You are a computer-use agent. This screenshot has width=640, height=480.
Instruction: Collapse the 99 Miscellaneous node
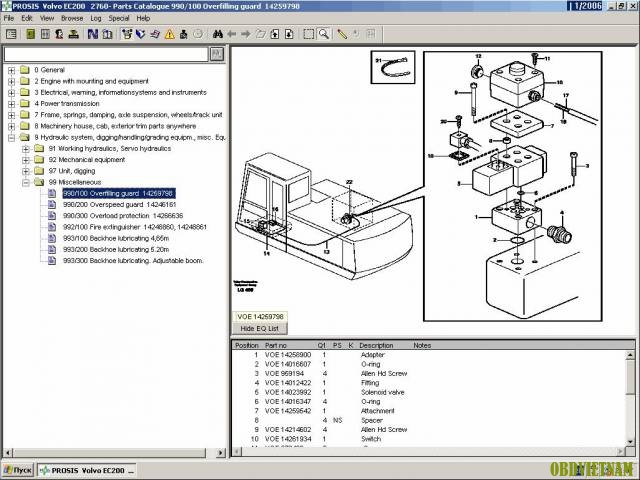[x=26, y=182]
